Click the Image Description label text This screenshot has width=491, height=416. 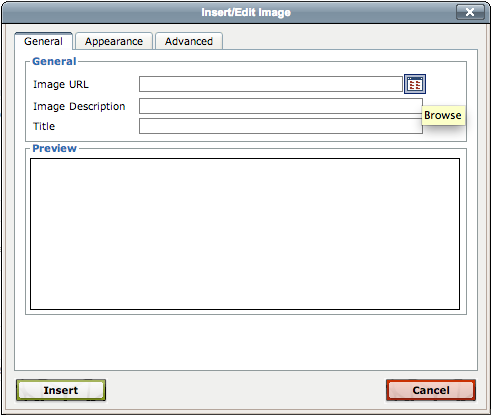[x=79, y=106]
